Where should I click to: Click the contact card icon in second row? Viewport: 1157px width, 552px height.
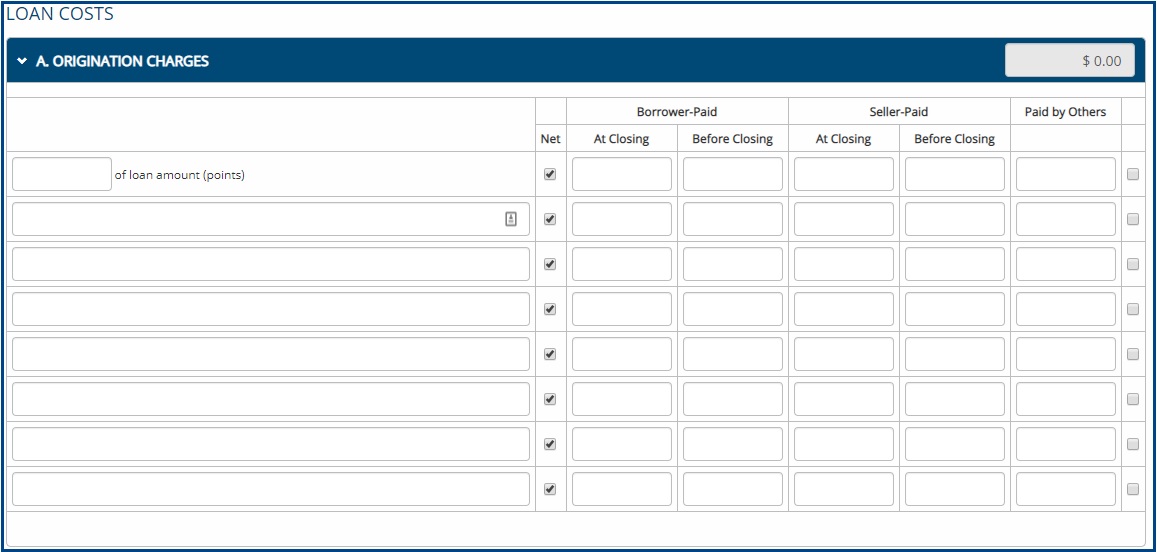(x=511, y=219)
